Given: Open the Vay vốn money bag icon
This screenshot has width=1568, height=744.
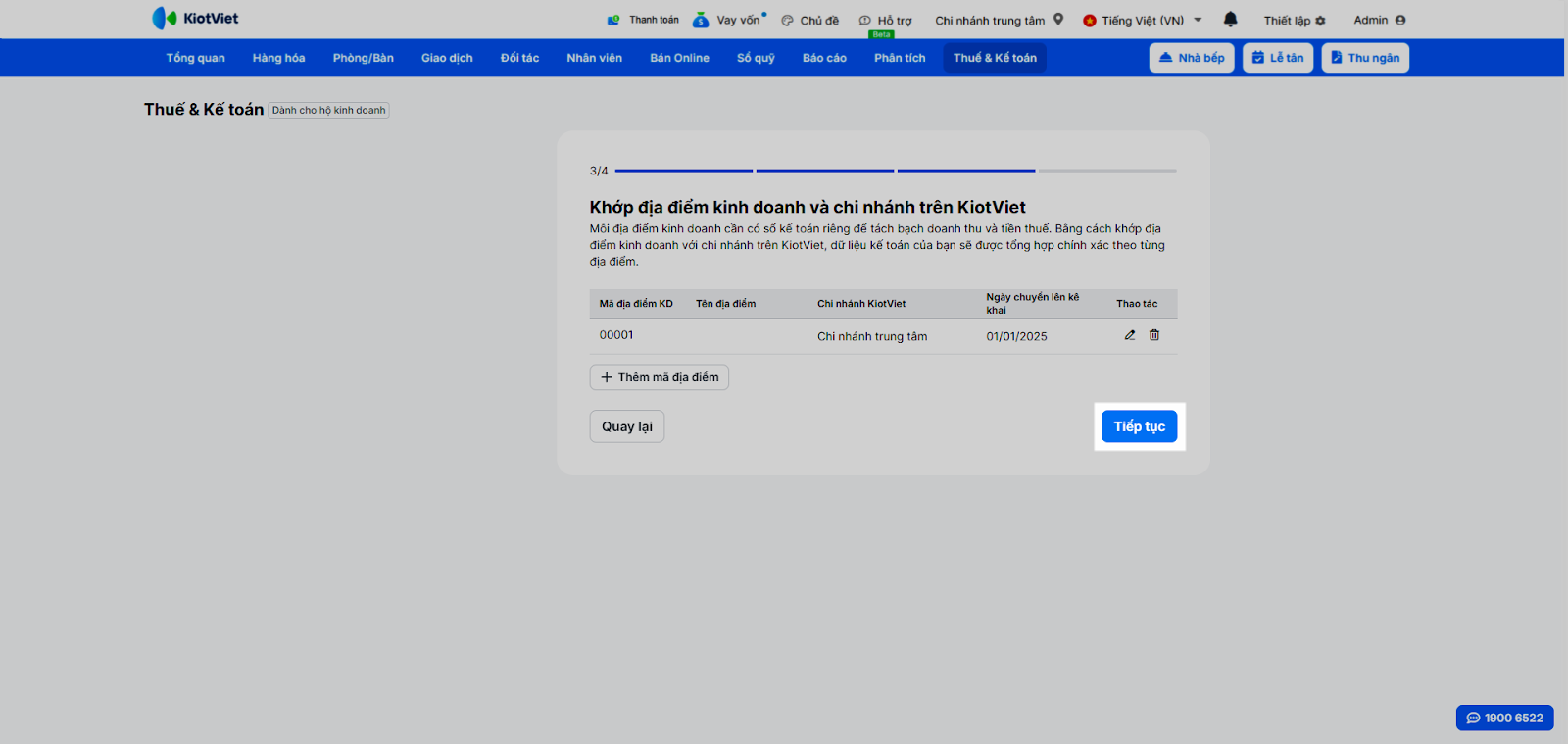Looking at the screenshot, I should (x=701, y=20).
